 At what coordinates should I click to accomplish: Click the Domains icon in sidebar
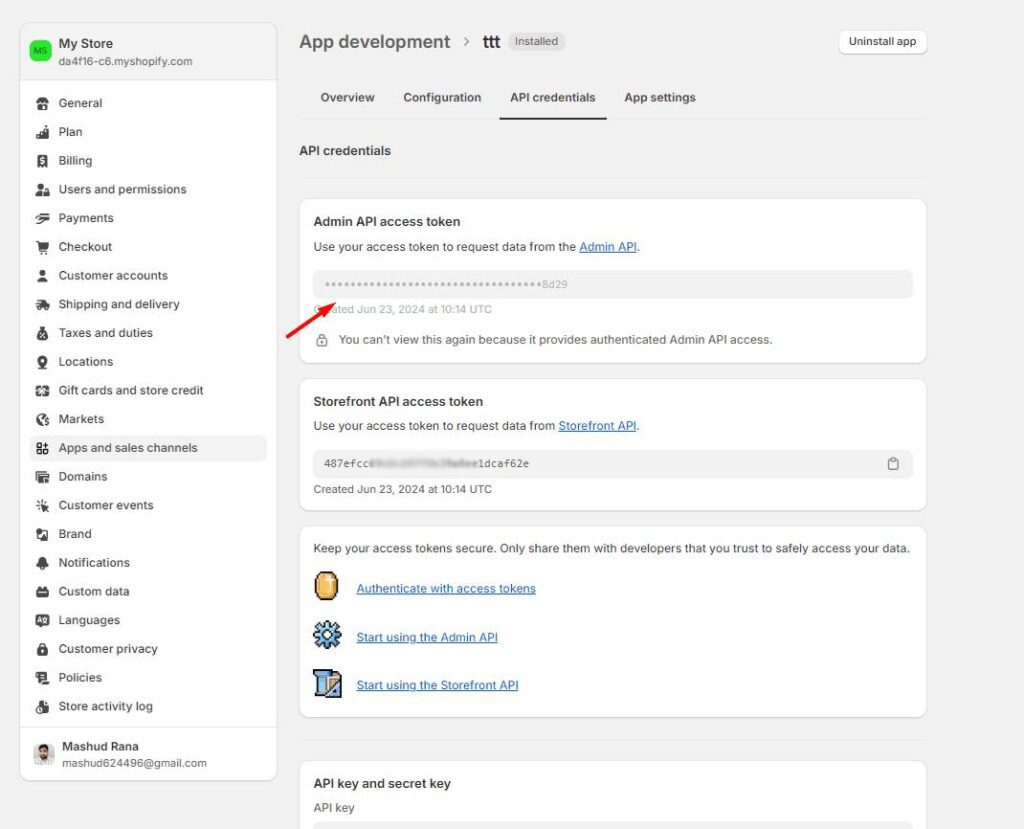[x=42, y=477]
